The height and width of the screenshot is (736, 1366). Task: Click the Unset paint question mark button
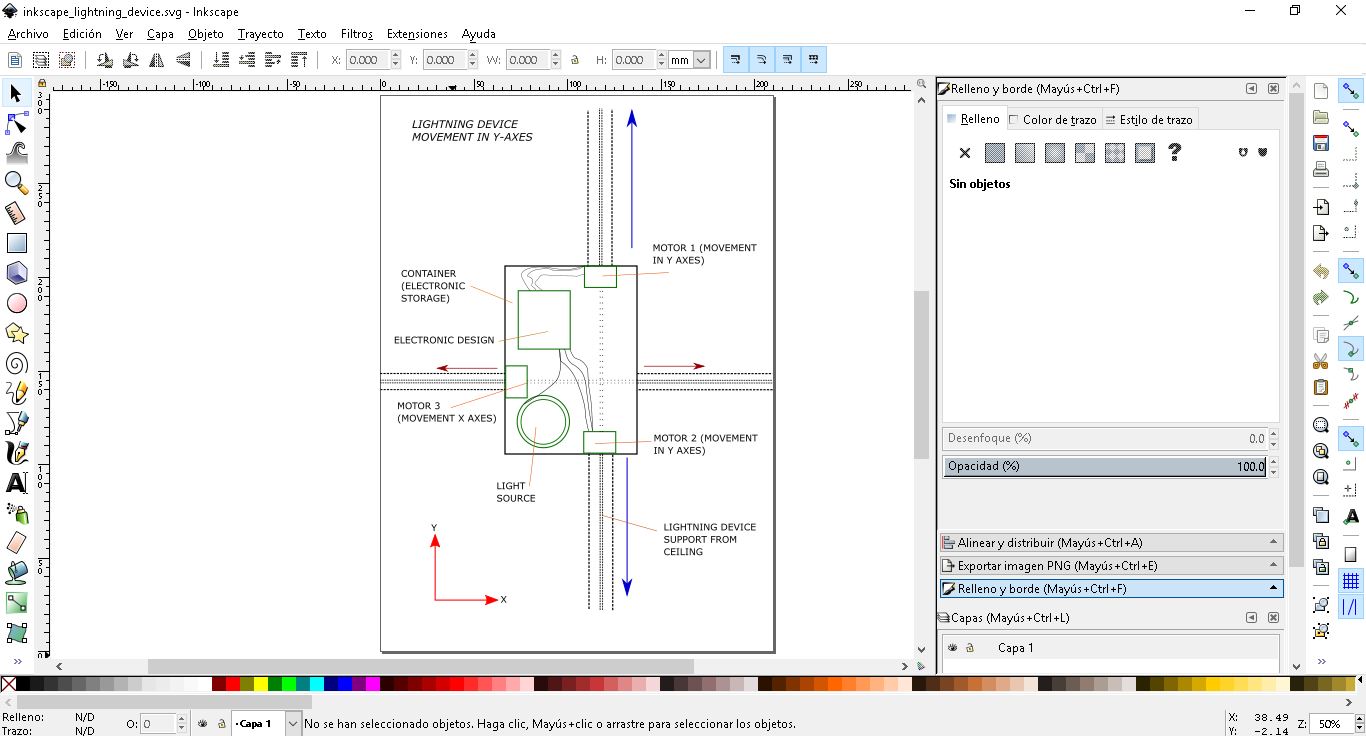[x=1175, y=153]
